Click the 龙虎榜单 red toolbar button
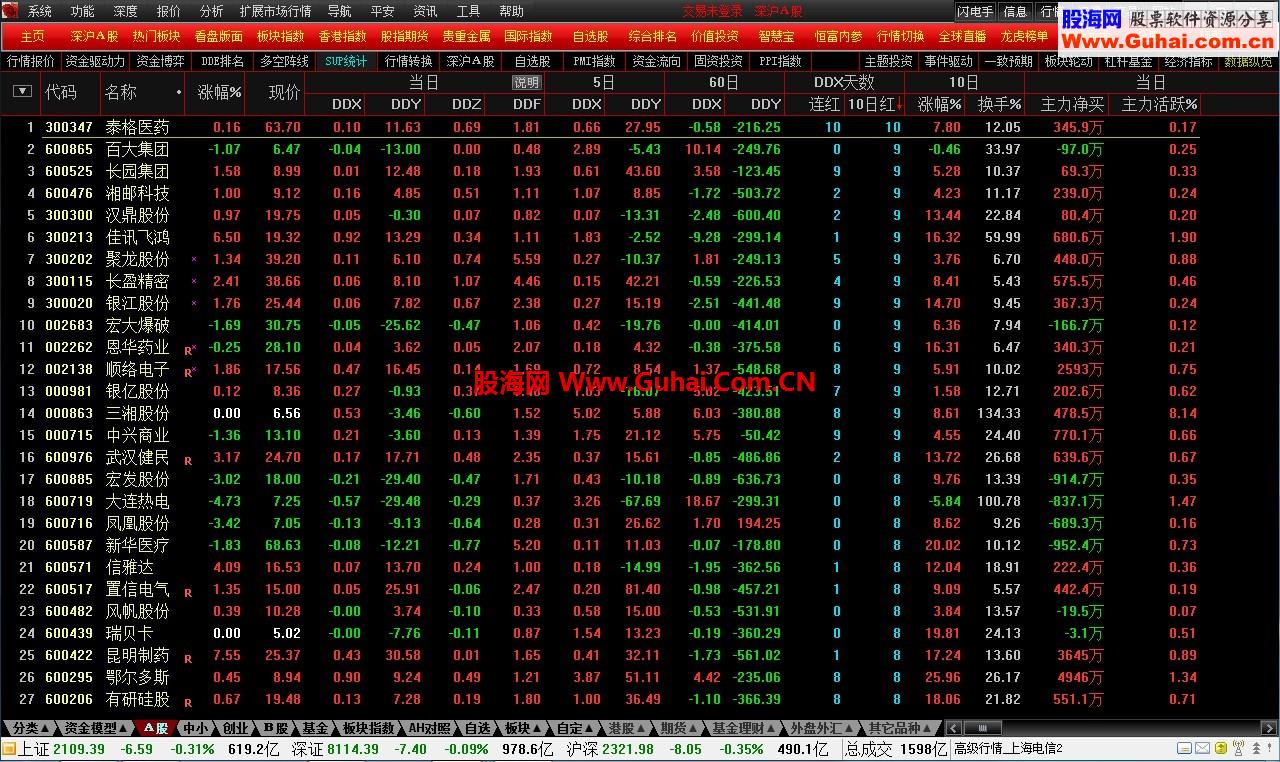Viewport: 1280px width, 762px height. point(1025,35)
